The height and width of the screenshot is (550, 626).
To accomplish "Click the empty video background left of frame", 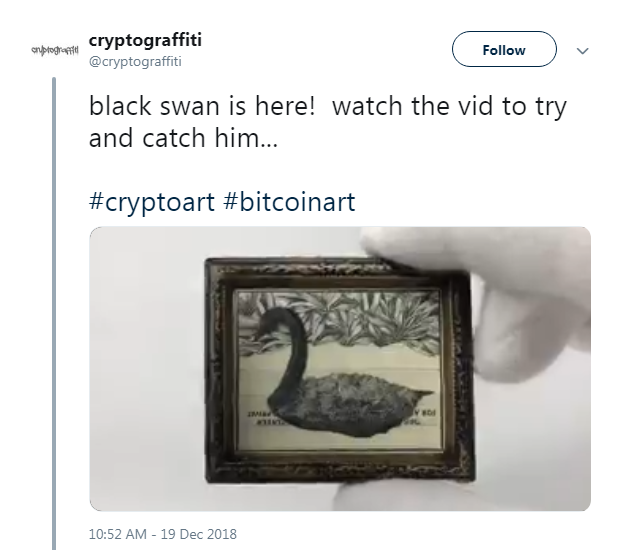I will point(146,367).
